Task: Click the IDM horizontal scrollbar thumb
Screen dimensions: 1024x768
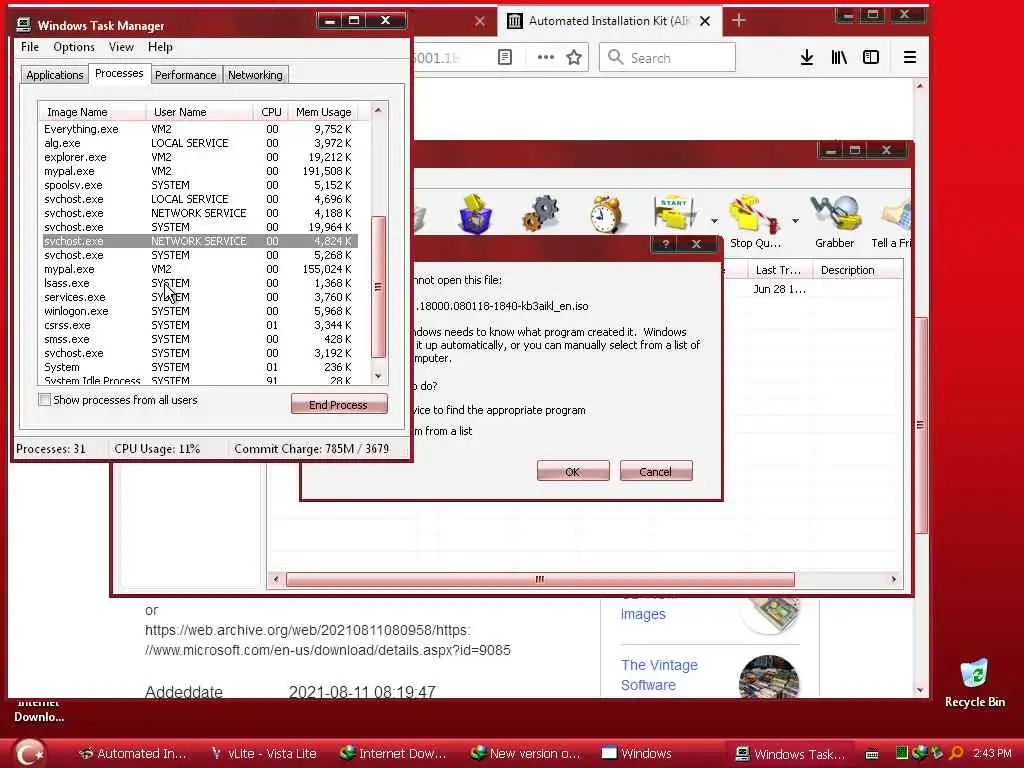Action: (540, 579)
